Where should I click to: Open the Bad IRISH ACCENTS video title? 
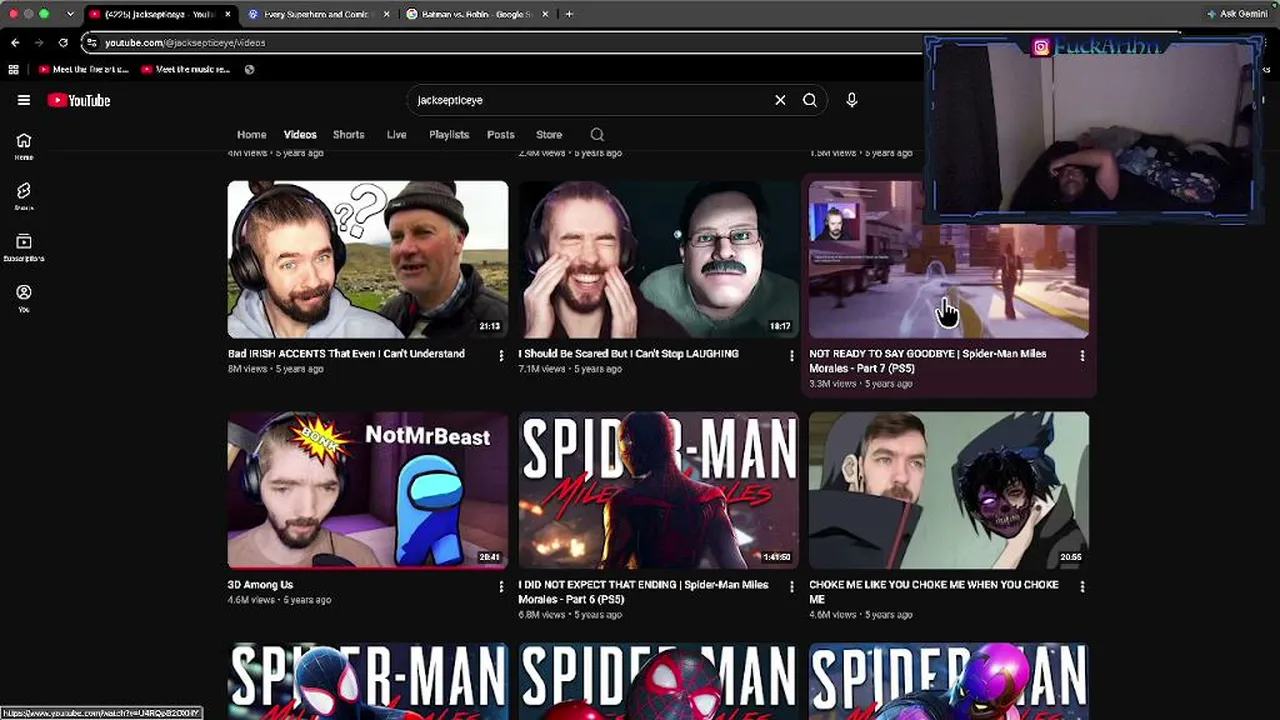click(346, 354)
